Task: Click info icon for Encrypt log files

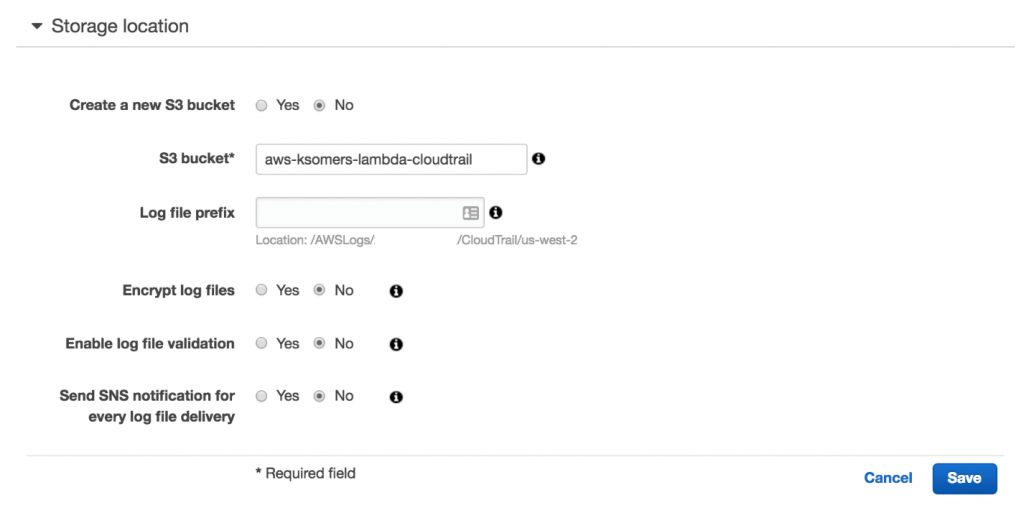Action: tap(396, 291)
